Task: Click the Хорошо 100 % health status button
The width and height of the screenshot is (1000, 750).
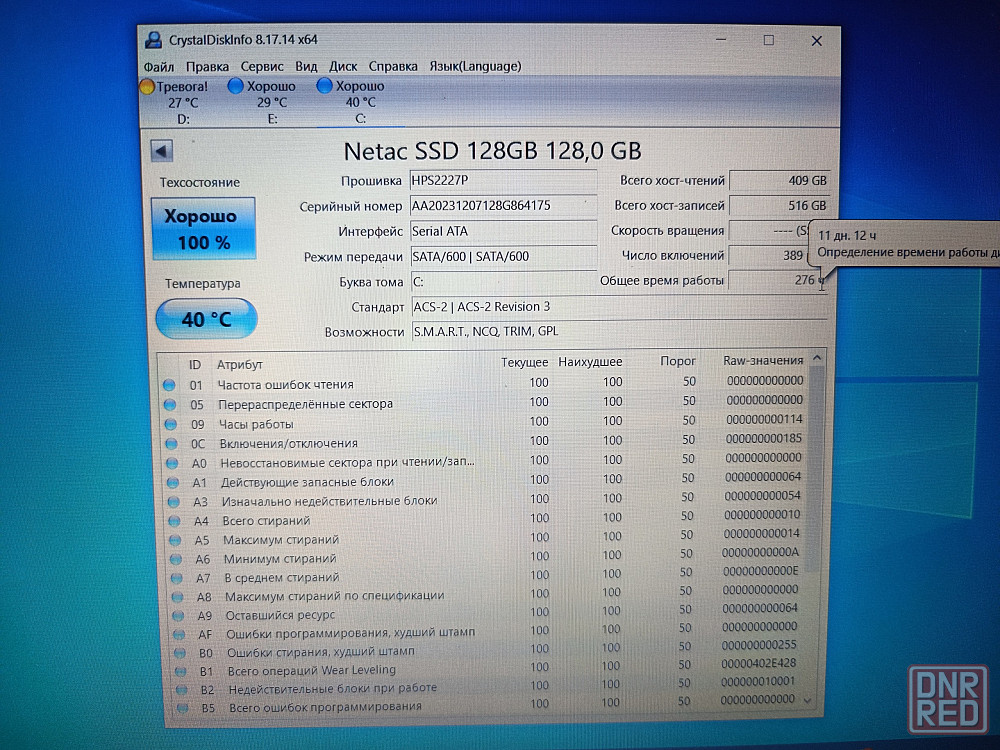Action: pyautogui.click(x=204, y=229)
